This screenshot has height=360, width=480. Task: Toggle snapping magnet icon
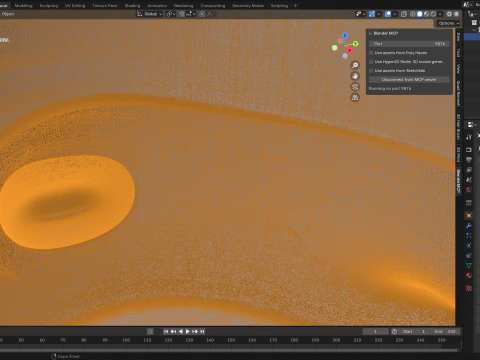tap(182, 14)
